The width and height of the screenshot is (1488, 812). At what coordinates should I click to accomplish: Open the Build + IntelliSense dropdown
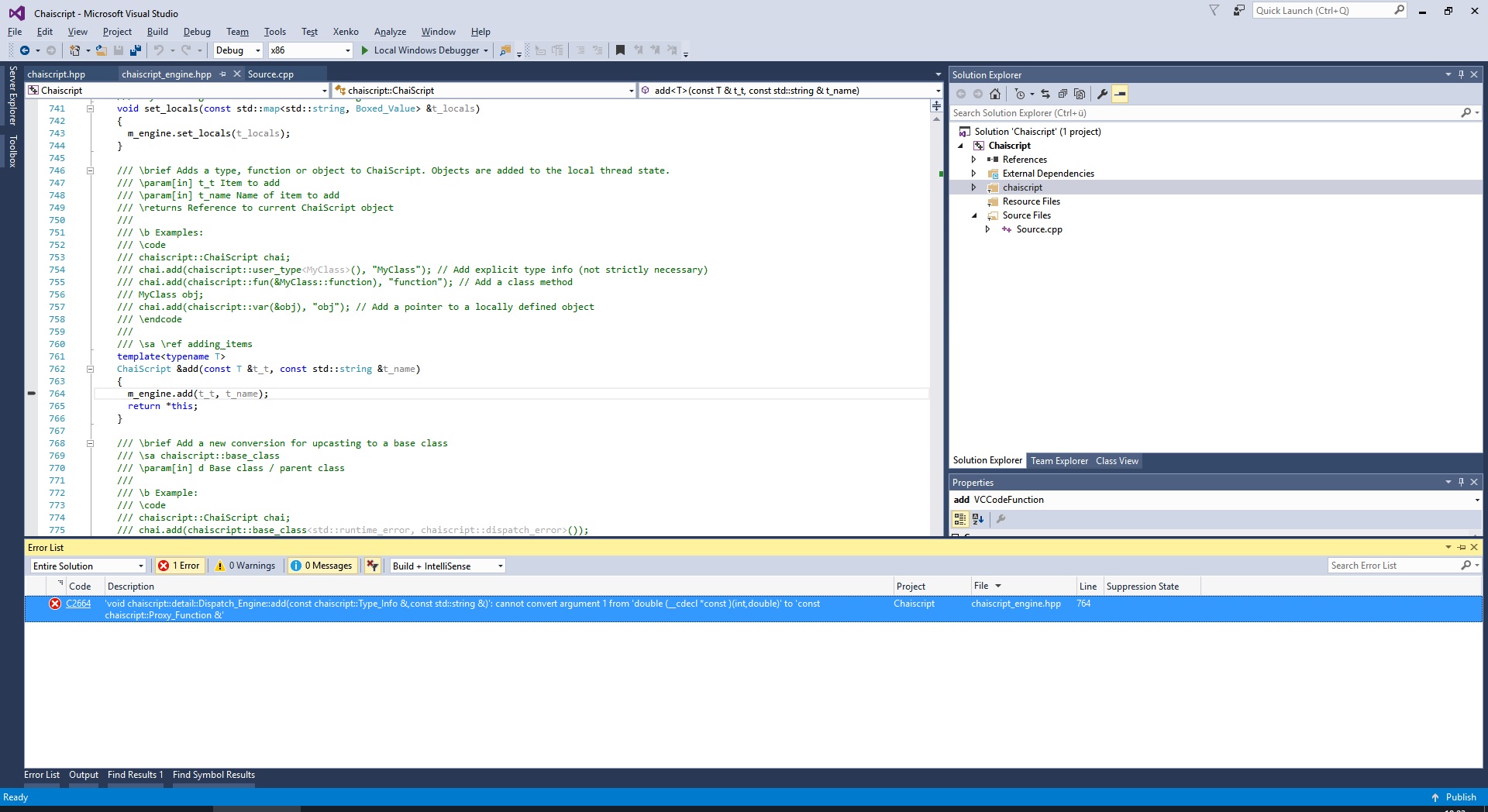[448, 566]
